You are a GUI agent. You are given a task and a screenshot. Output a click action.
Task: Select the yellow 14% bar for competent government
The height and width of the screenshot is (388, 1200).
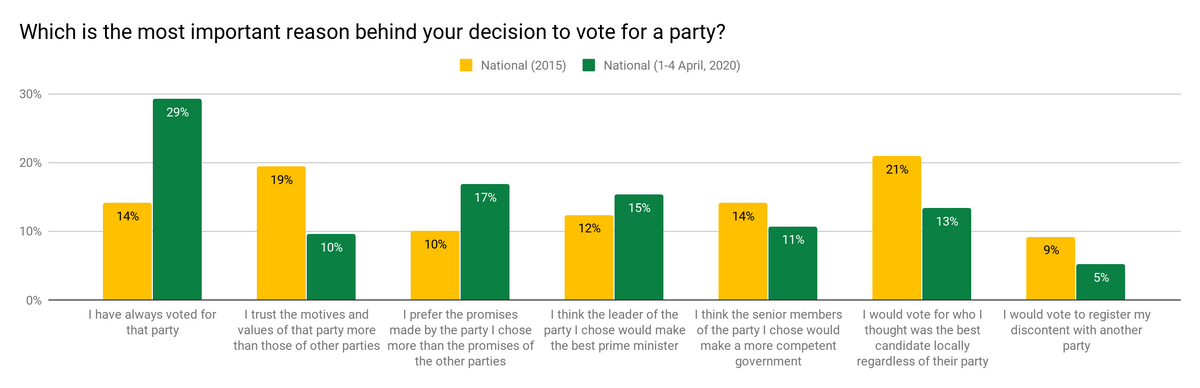tap(743, 251)
